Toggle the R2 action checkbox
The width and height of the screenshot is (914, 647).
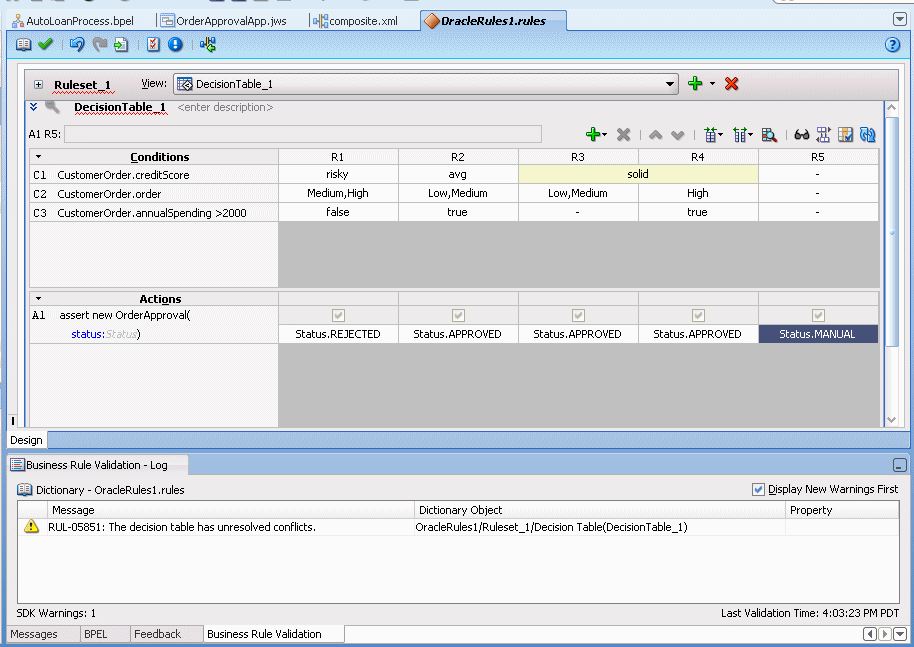click(x=458, y=315)
